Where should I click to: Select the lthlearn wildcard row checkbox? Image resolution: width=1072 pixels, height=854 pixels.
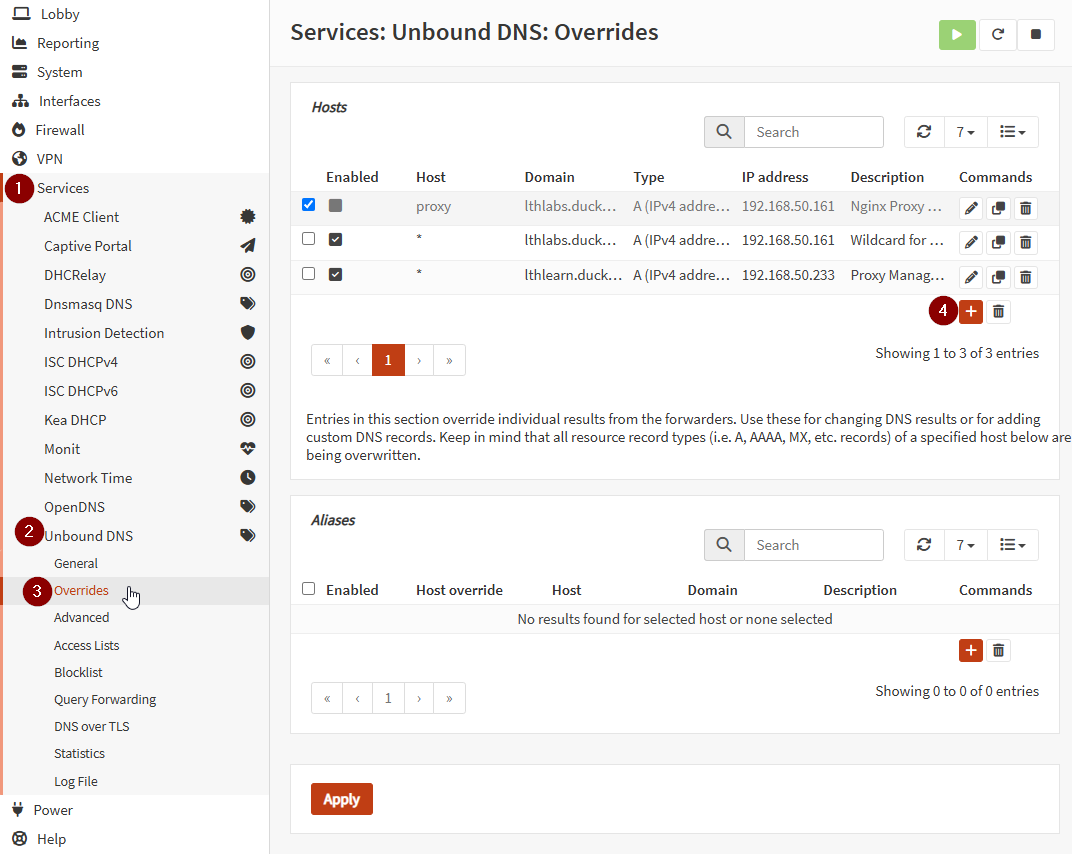click(x=308, y=273)
